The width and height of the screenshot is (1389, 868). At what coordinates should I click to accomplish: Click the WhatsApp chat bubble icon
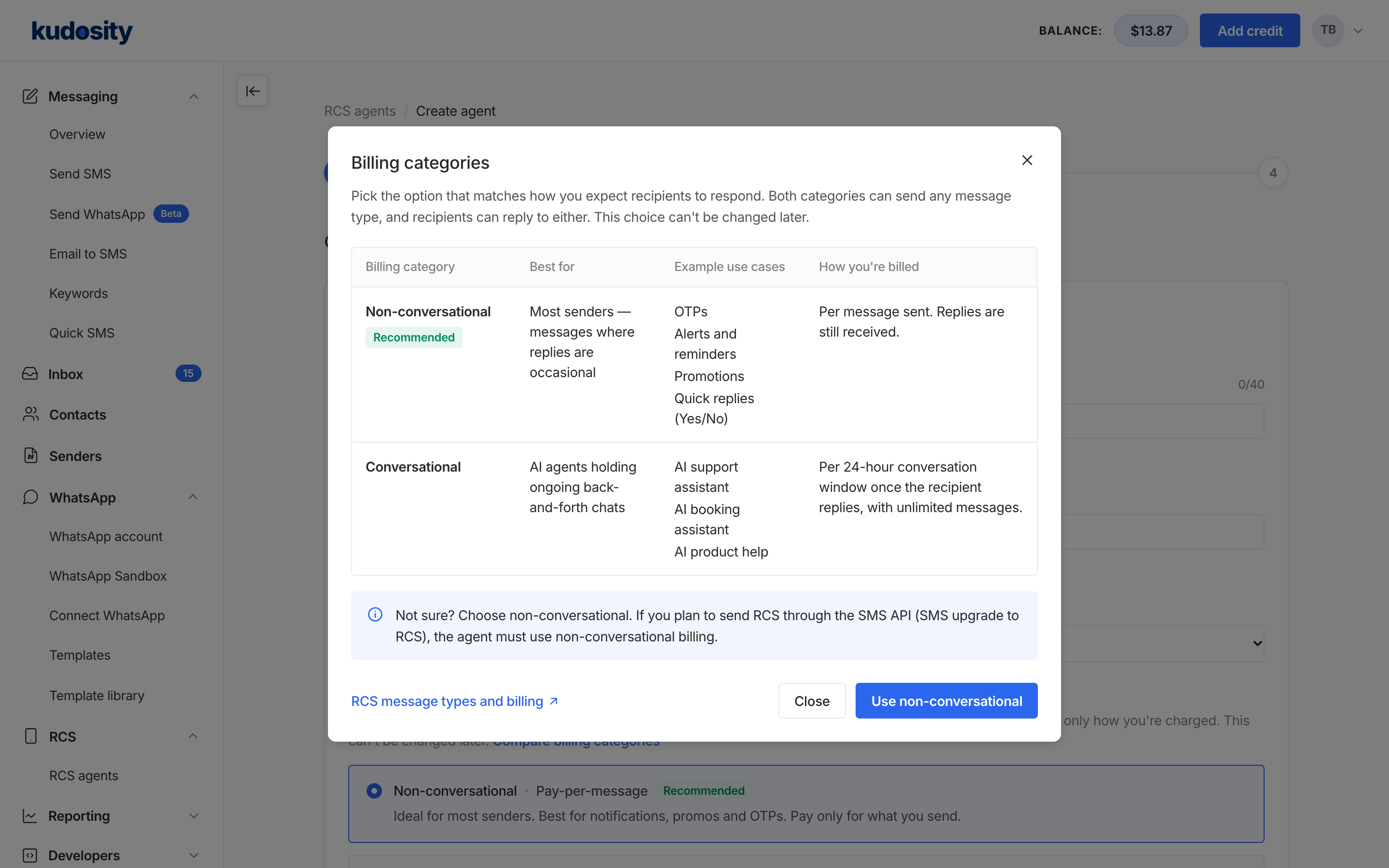pyautogui.click(x=30, y=497)
